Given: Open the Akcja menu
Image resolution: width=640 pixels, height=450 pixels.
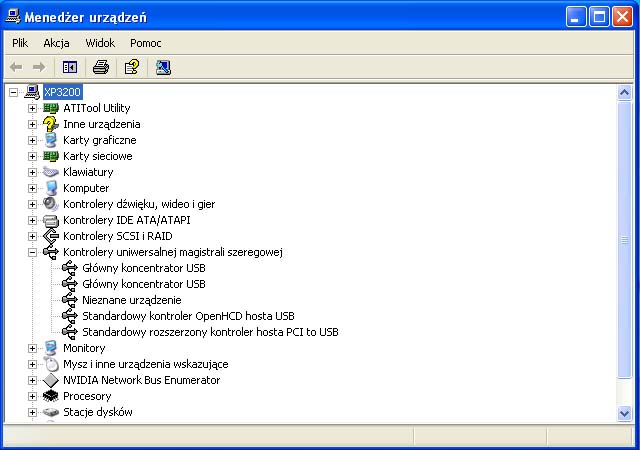Looking at the screenshot, I should coord(56,43).
